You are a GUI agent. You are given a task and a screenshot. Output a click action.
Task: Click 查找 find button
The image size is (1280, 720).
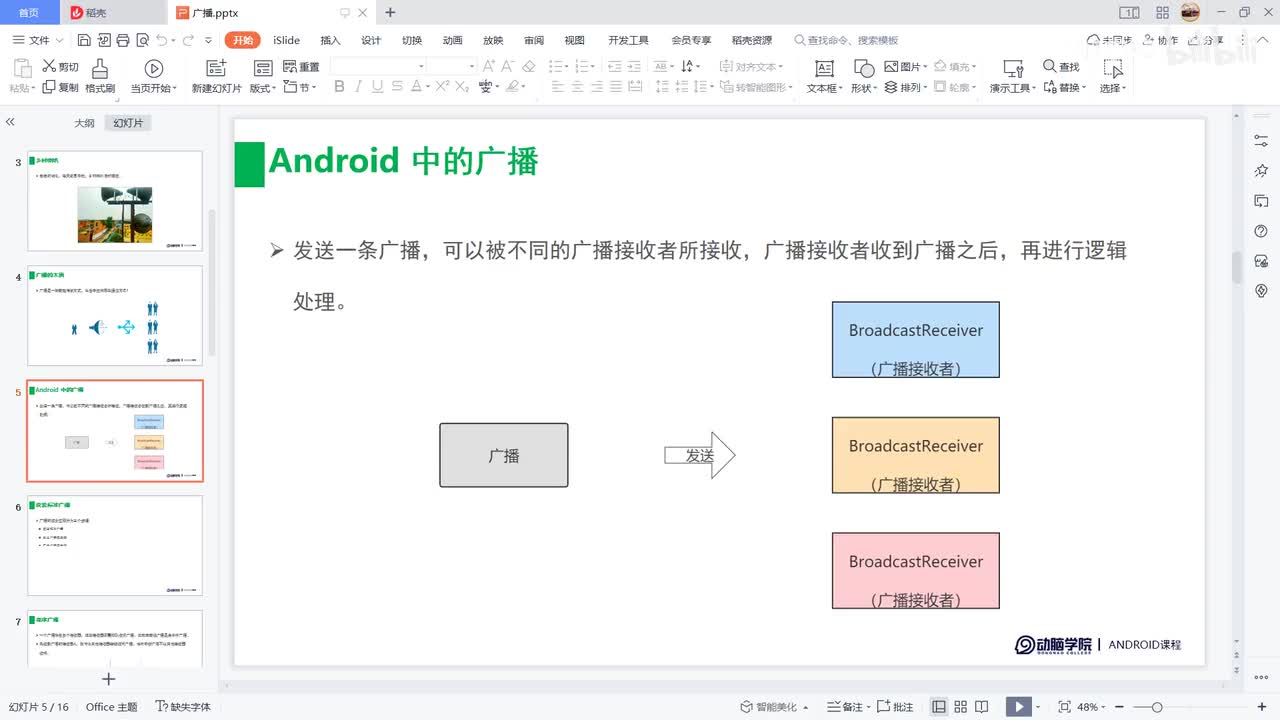pyautogui.click(x=1061, y=66)
